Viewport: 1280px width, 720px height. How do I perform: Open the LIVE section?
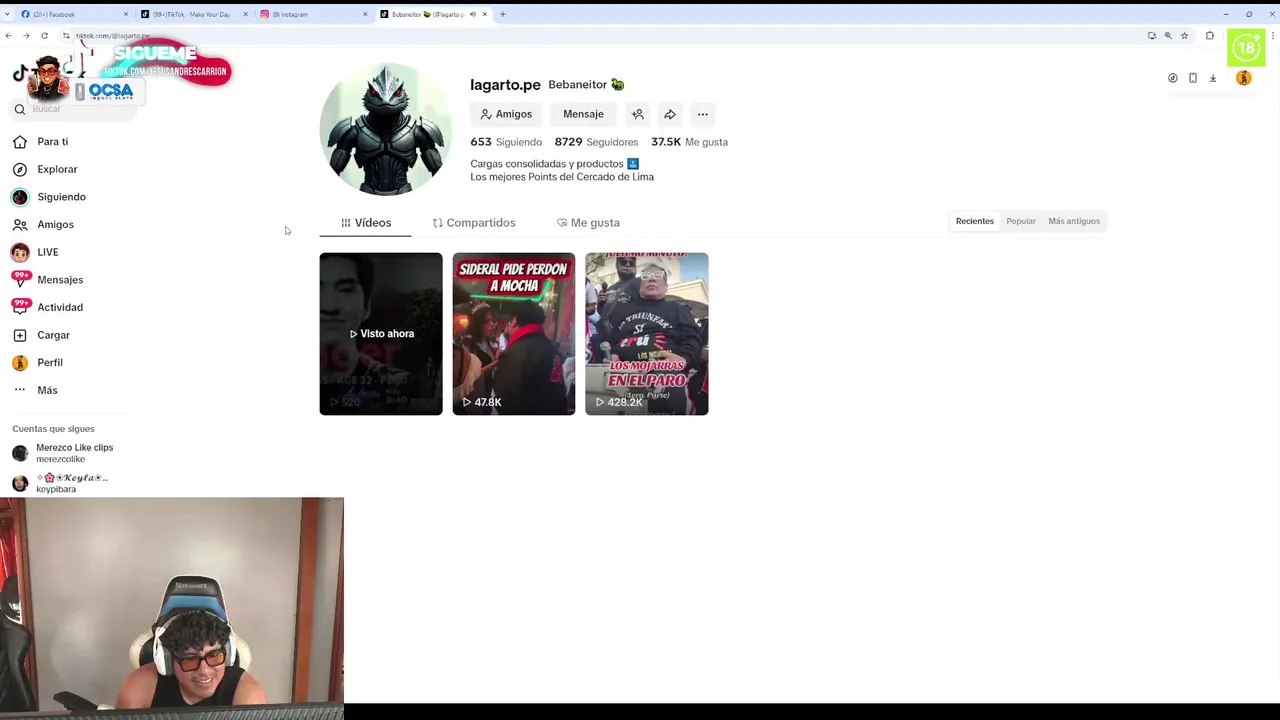tap(47, 252)
